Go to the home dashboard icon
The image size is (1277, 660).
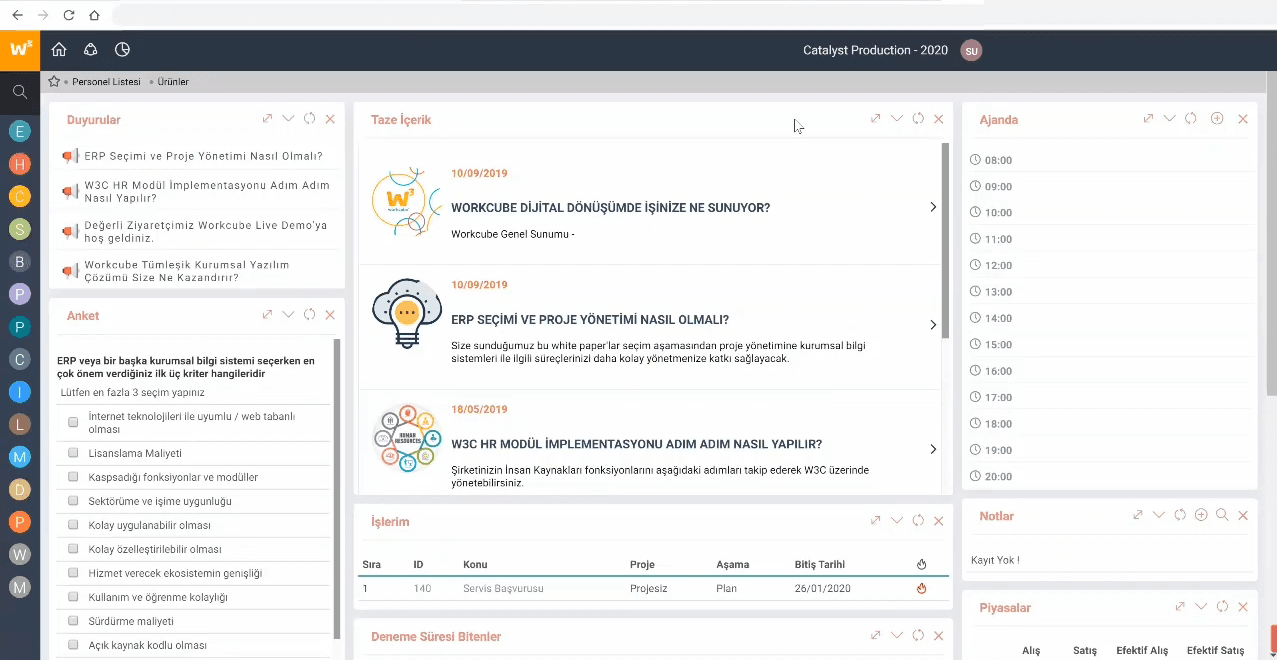point(59,49)
